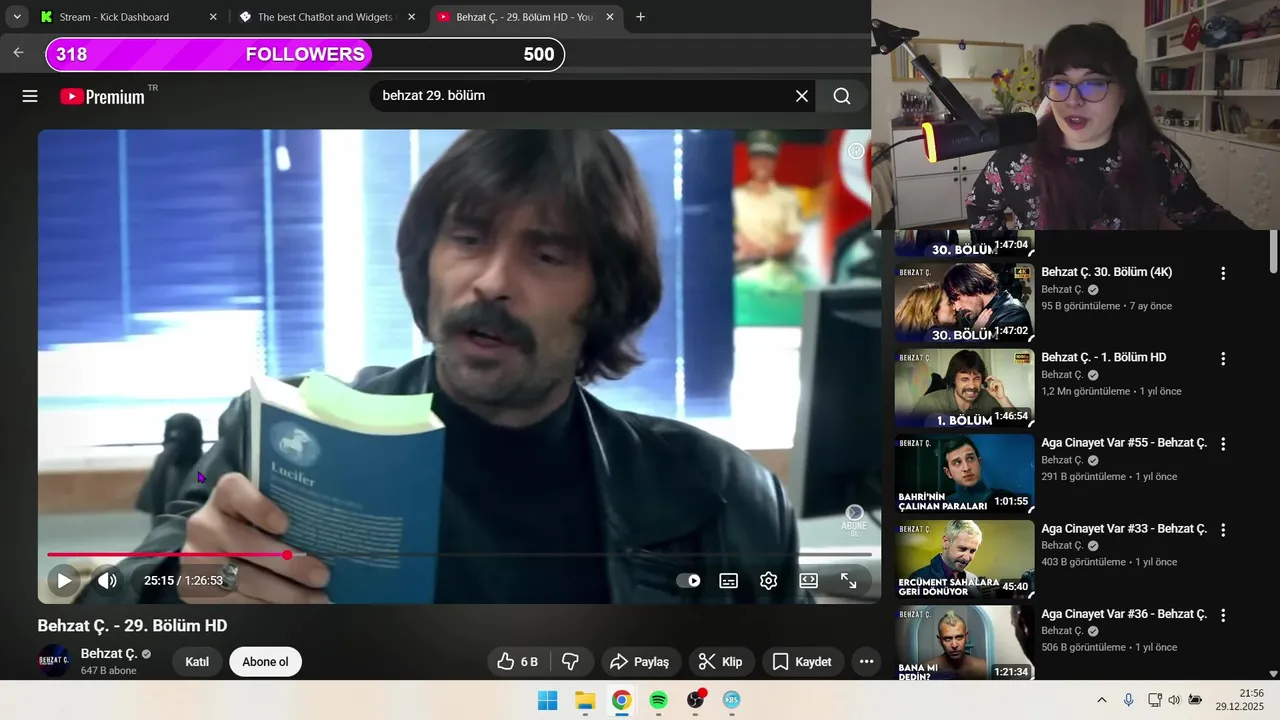Open more actions ellipsis under video
This screenshot has height=720, width=1280.
[x=867, y=661]
